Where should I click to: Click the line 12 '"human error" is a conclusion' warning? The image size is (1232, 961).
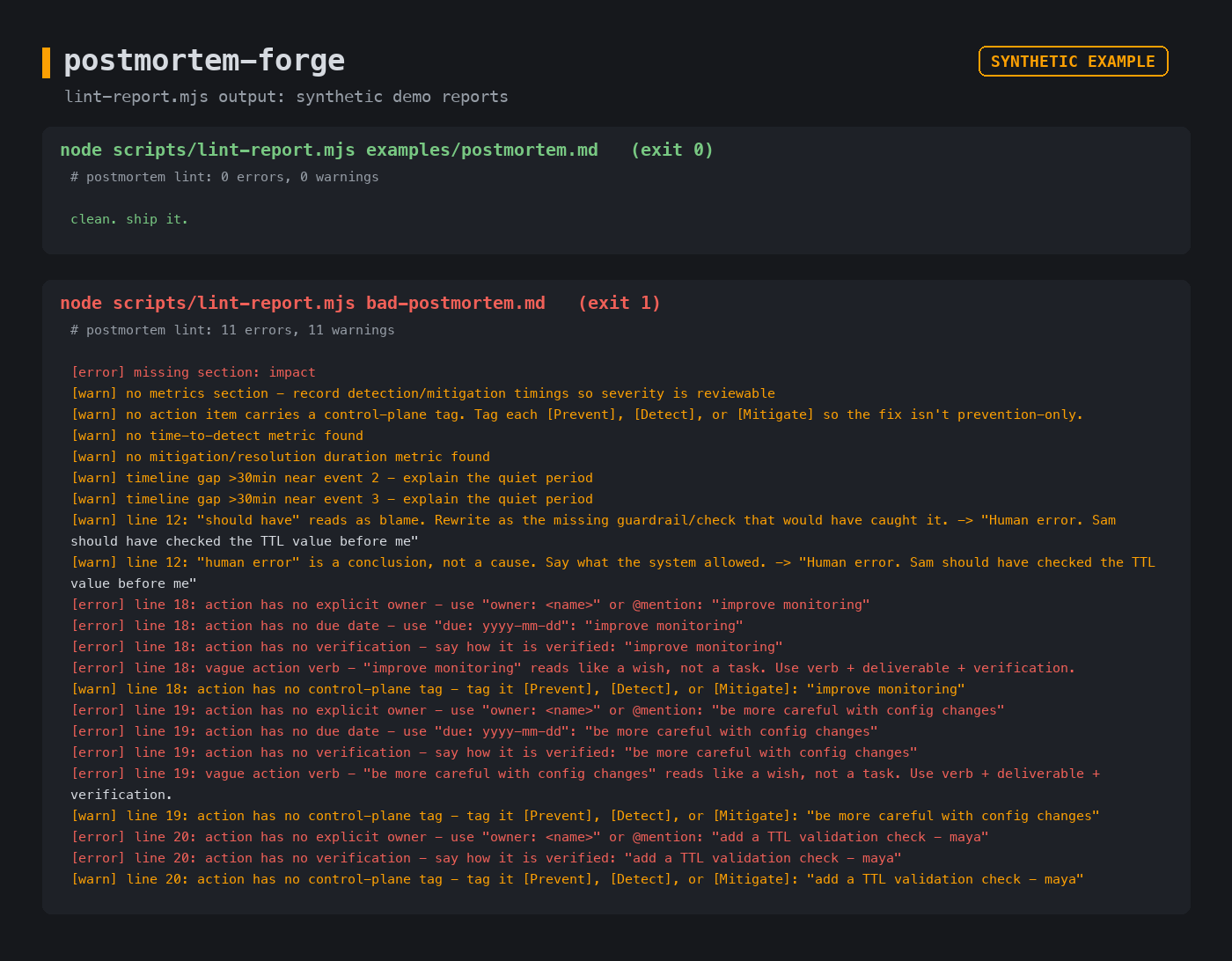point(612,573)
